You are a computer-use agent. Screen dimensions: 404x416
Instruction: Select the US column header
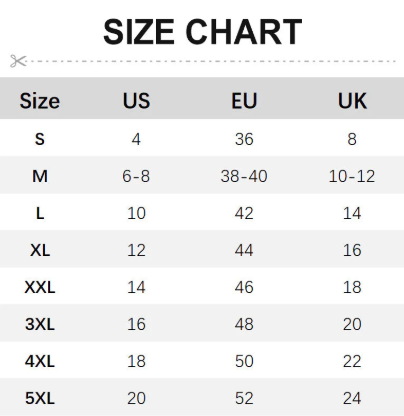[136, 101]
